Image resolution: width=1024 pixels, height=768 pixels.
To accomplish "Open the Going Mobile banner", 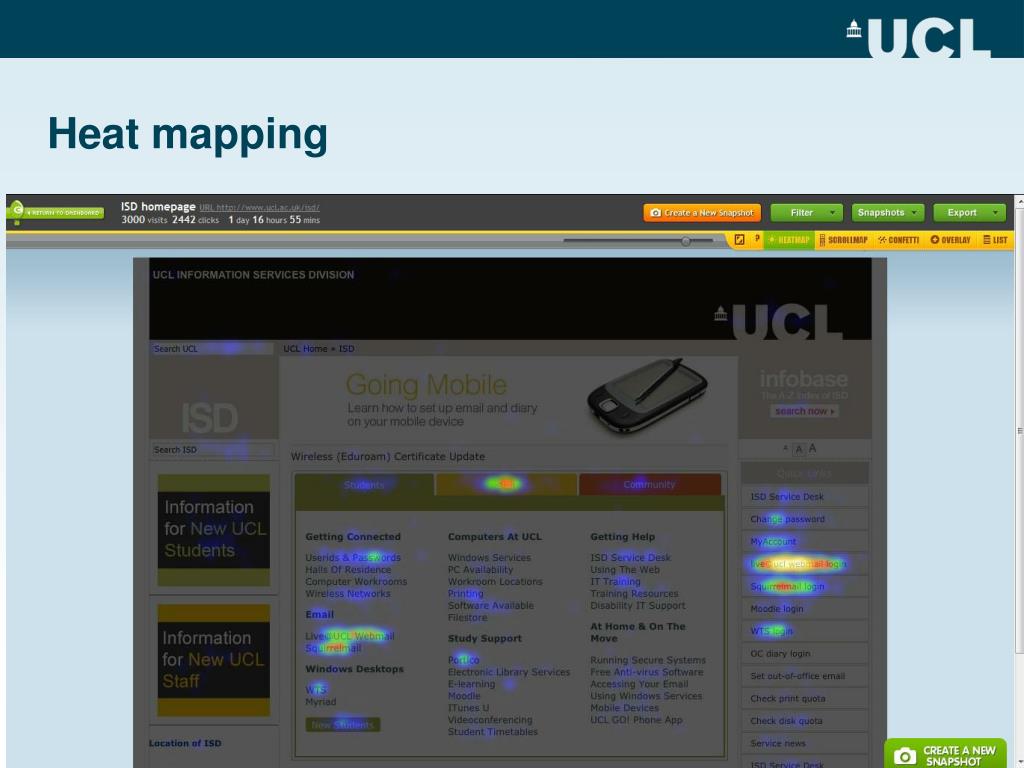I will [508, 398].
